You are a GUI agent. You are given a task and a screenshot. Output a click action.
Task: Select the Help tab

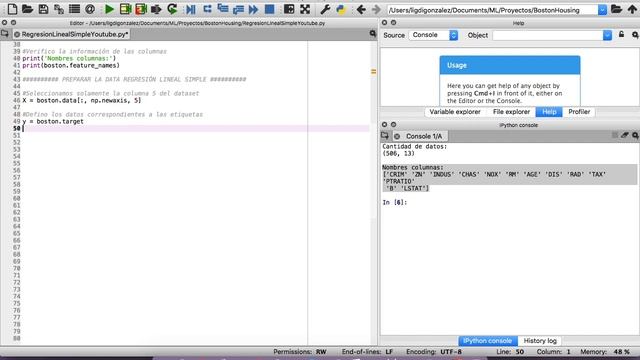549,111
